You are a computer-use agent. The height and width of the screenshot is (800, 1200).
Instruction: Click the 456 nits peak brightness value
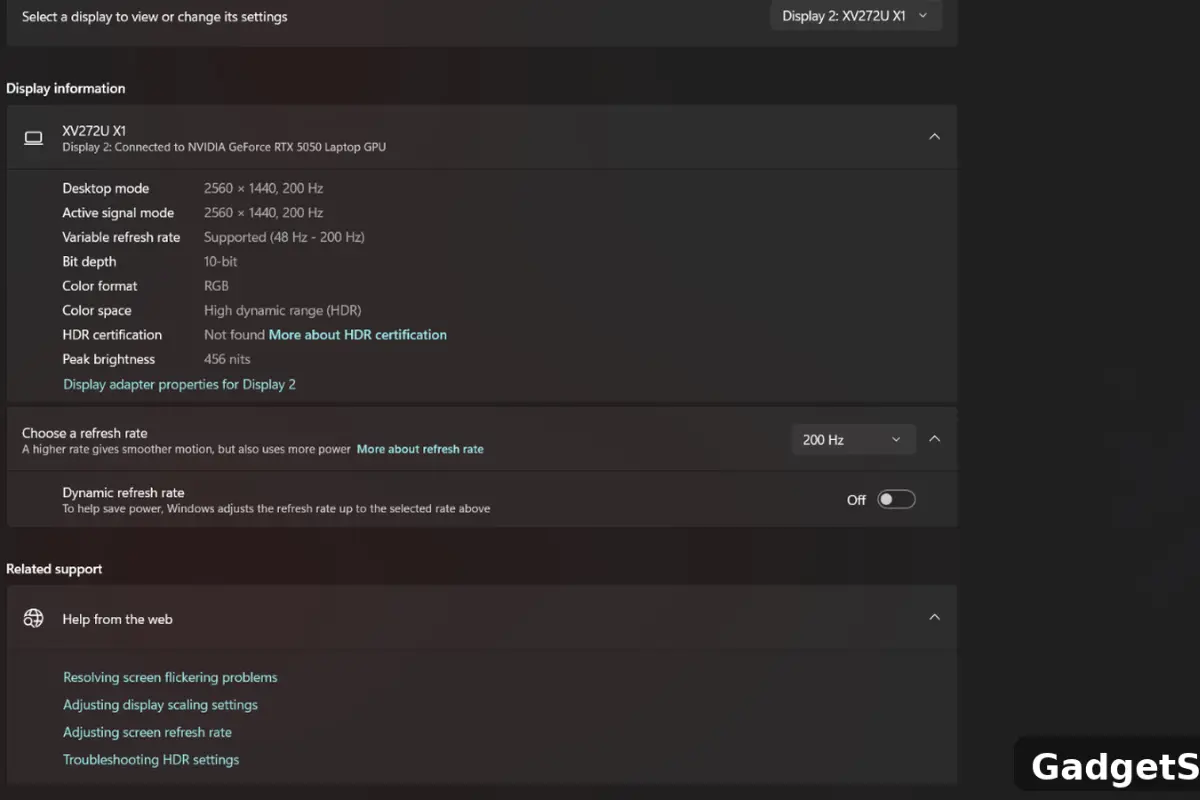227,359
